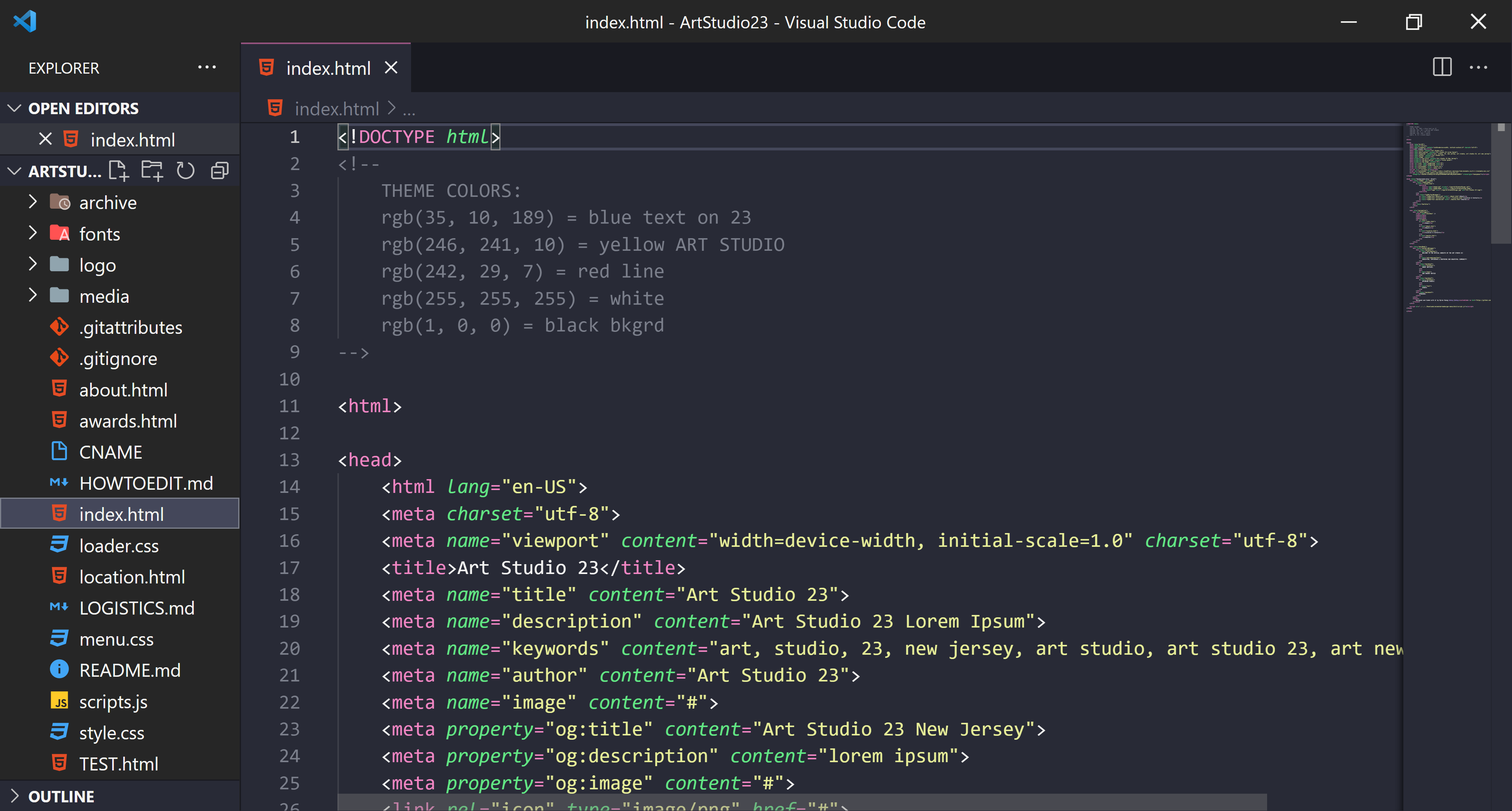Open awards.html in the explorer
The image size is (1512, 811).
tap(120, 421)
